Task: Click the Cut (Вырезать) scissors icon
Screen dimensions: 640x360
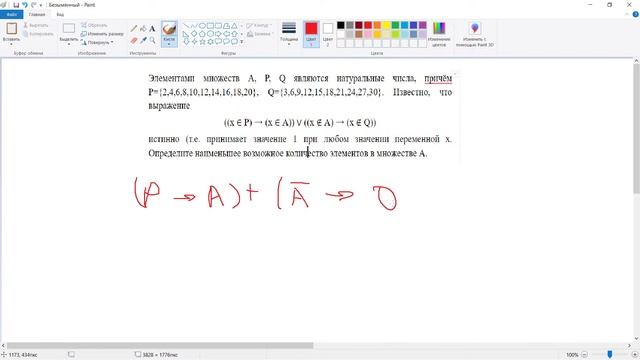Action: [x=26, y=25]
